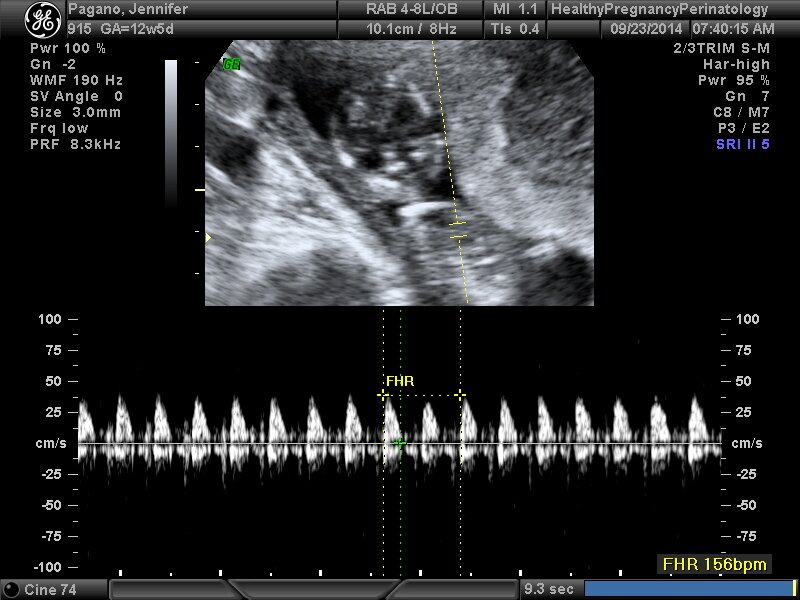Click the Doppler sample volume gate marker
The image size is (800, 600).
pos(457,228)
